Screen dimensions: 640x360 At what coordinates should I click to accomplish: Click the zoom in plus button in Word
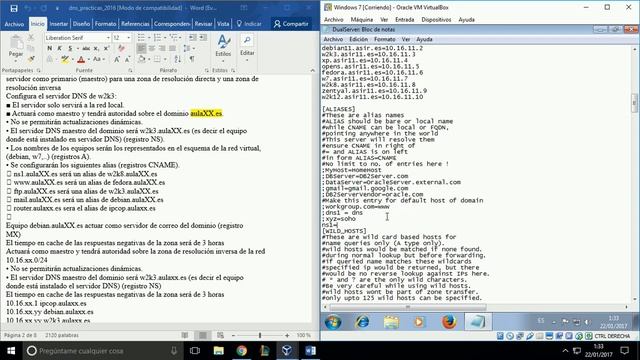[287, 336]
